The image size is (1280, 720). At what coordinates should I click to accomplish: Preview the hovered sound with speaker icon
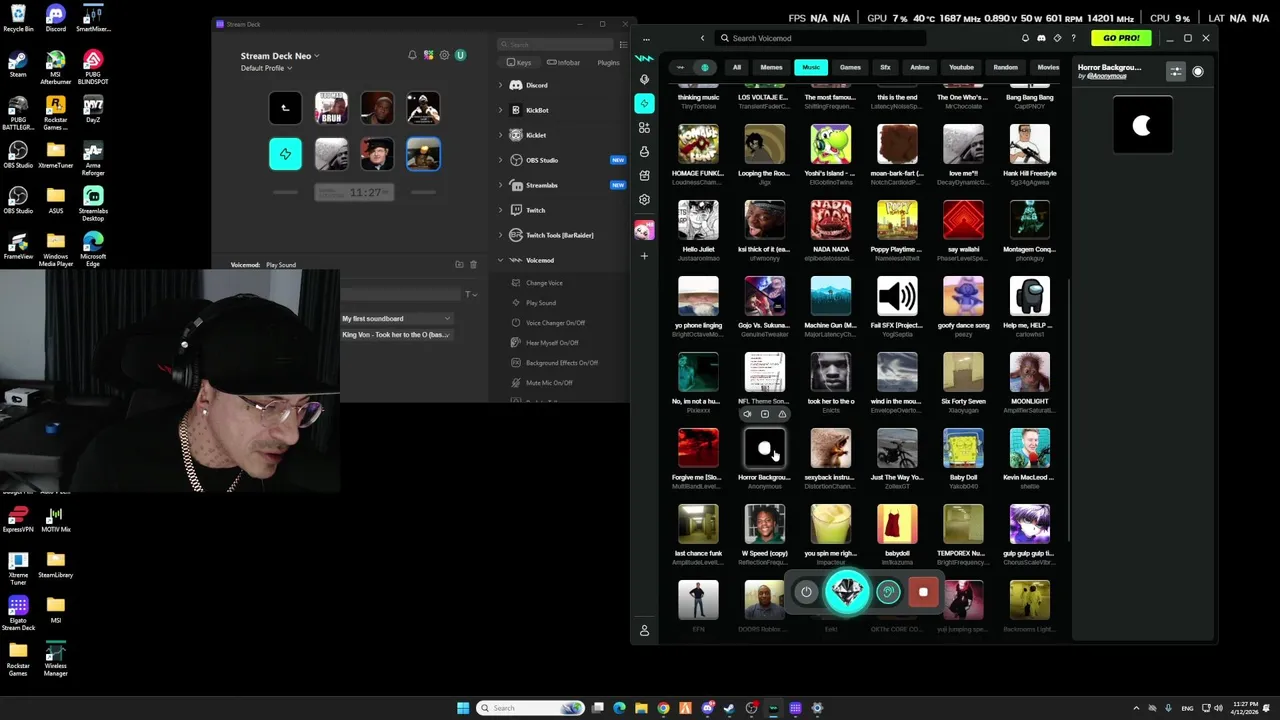click(747, 414)
